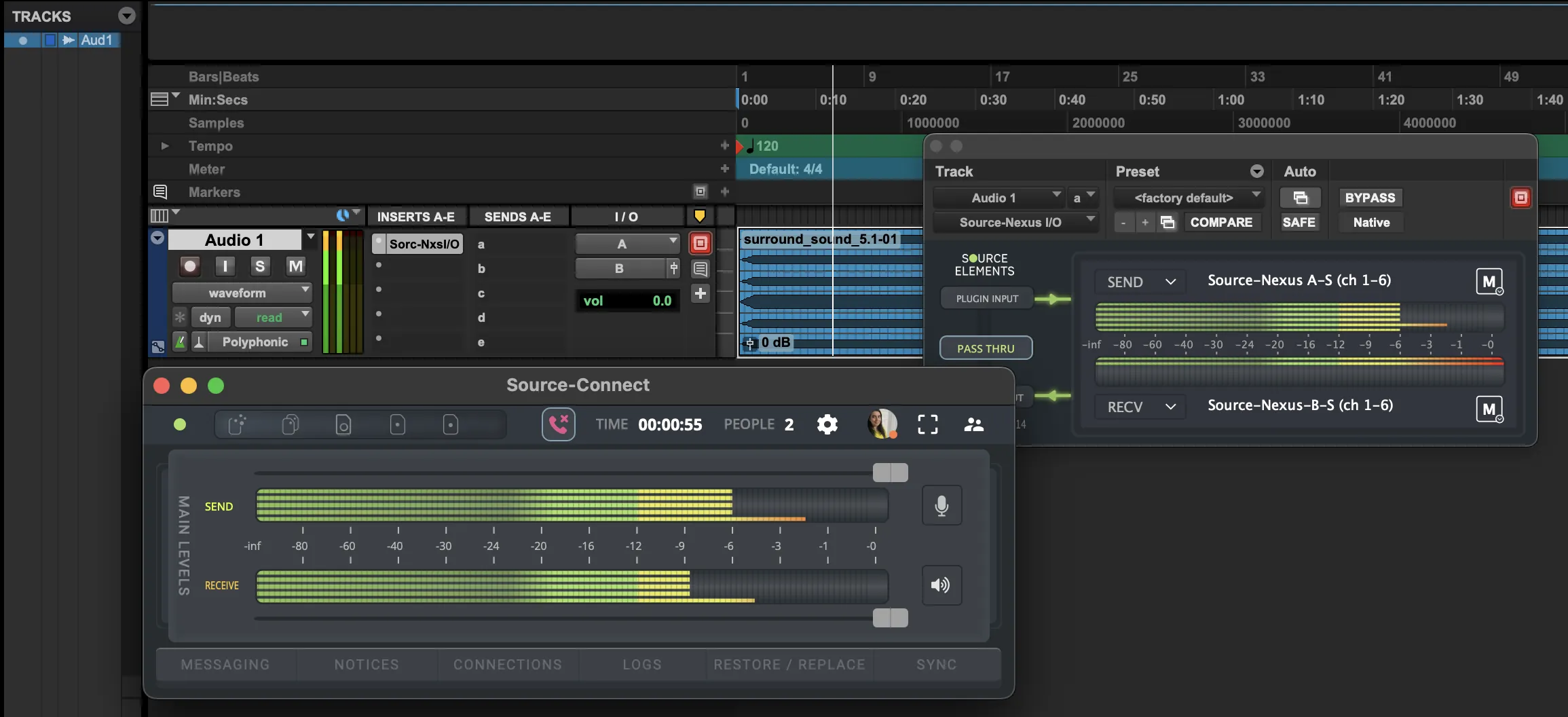Open the LOGS tab

pyautogui.click(x=642, y=664)
